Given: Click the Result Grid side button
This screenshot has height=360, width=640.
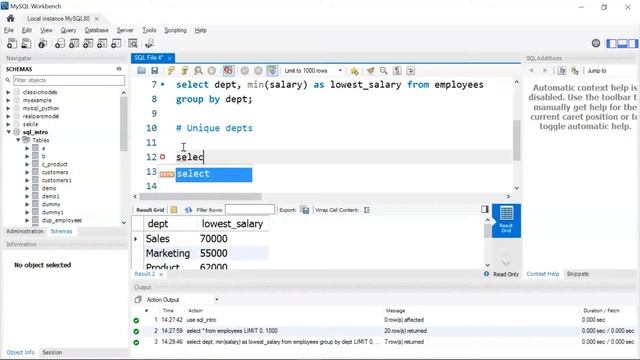Looking at the screenshot, I should 506,220.
